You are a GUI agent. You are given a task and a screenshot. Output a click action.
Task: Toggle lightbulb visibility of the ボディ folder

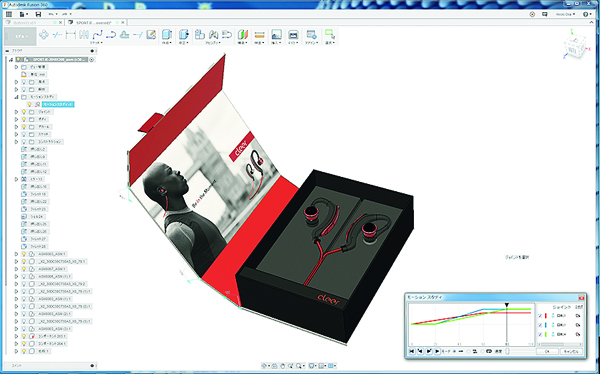coord(24,119)
